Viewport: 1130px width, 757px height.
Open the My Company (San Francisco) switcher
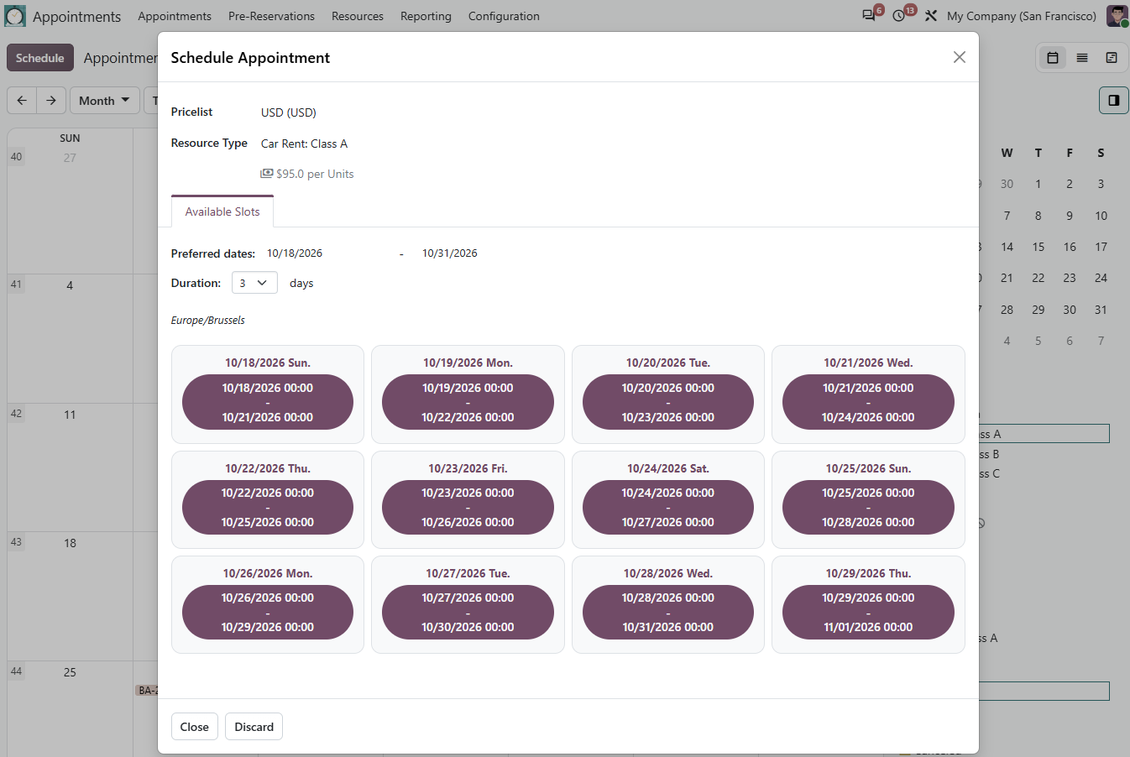coord(1021,16)
